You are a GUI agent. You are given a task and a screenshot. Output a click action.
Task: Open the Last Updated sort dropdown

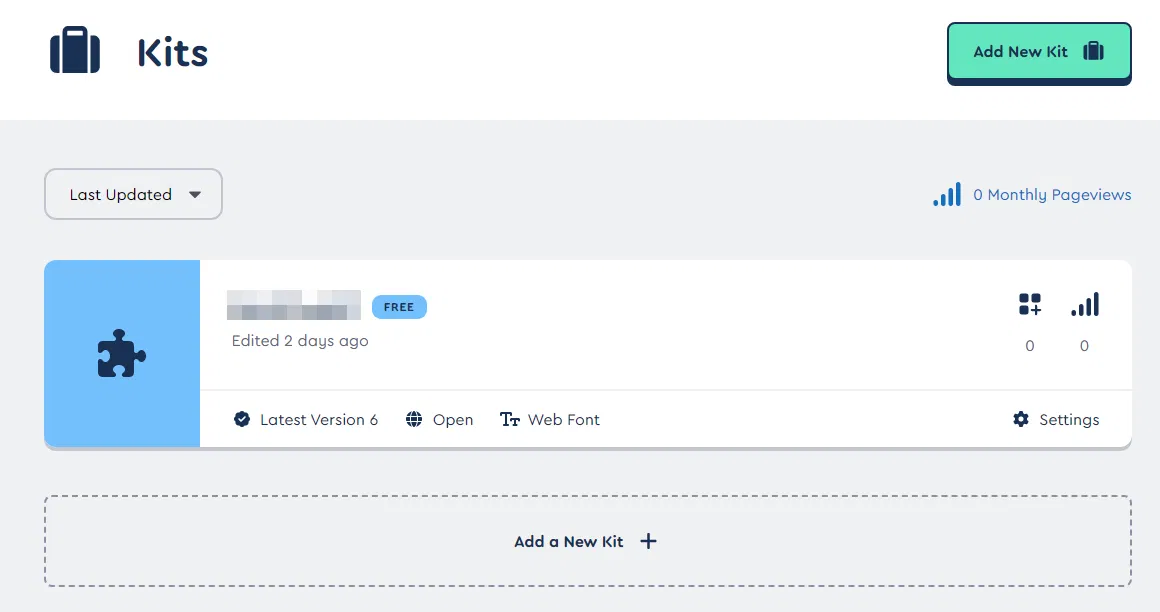[133, 194]
